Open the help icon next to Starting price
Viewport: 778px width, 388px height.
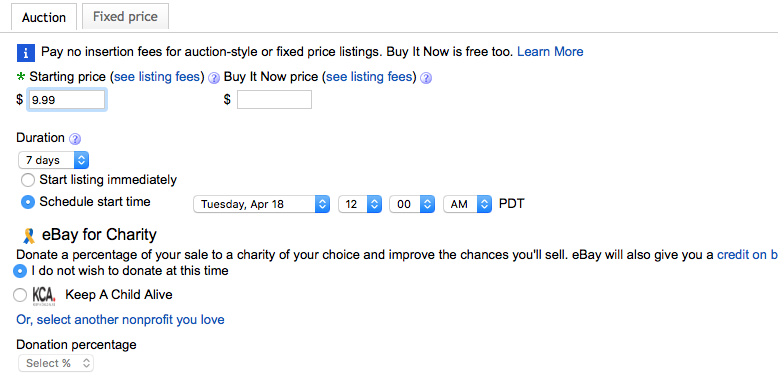tap(214, 78)
